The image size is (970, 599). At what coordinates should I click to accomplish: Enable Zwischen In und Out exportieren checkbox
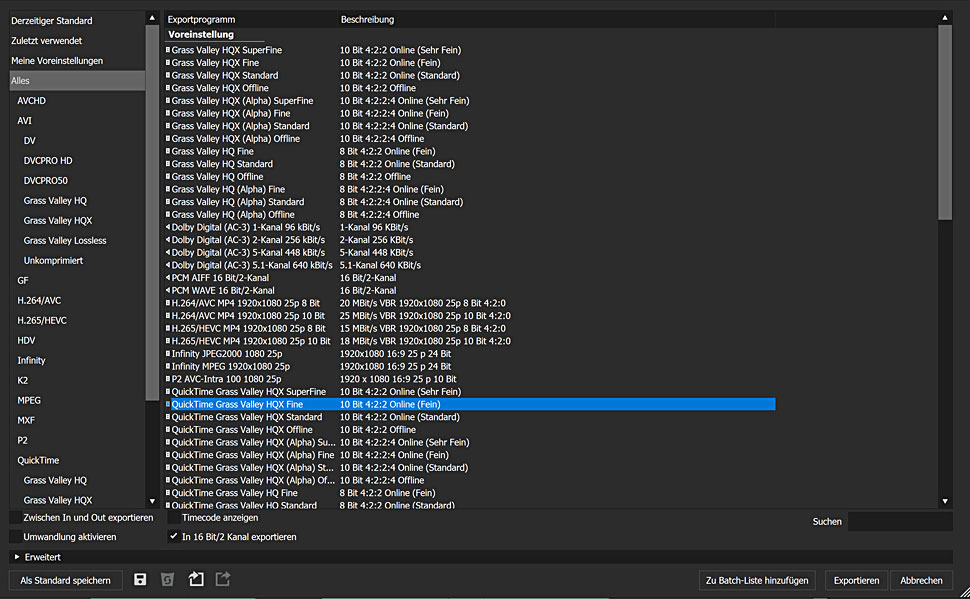15,517
